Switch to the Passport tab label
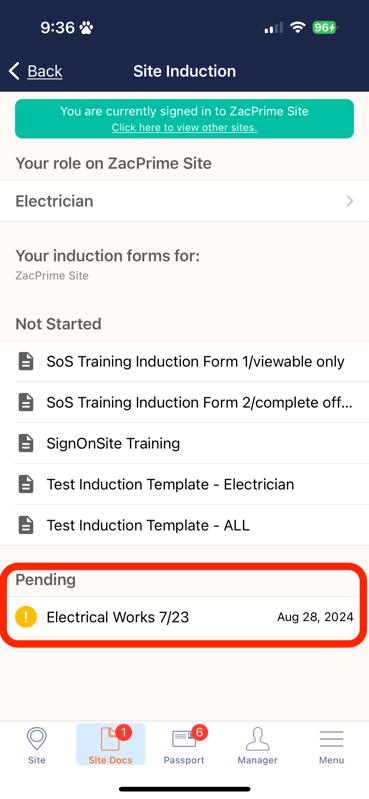The width and height of the screenshot is (369, 799). tap(184, 760)
